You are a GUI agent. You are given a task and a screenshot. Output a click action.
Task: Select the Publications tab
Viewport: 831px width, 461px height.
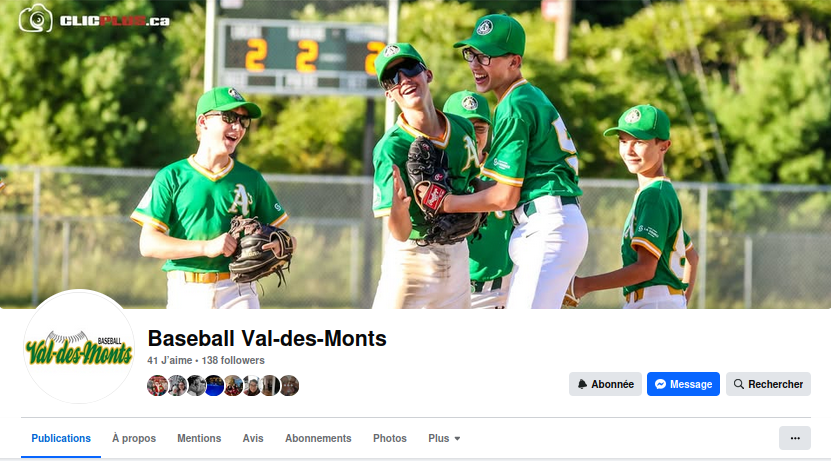[x=61, y=438]
